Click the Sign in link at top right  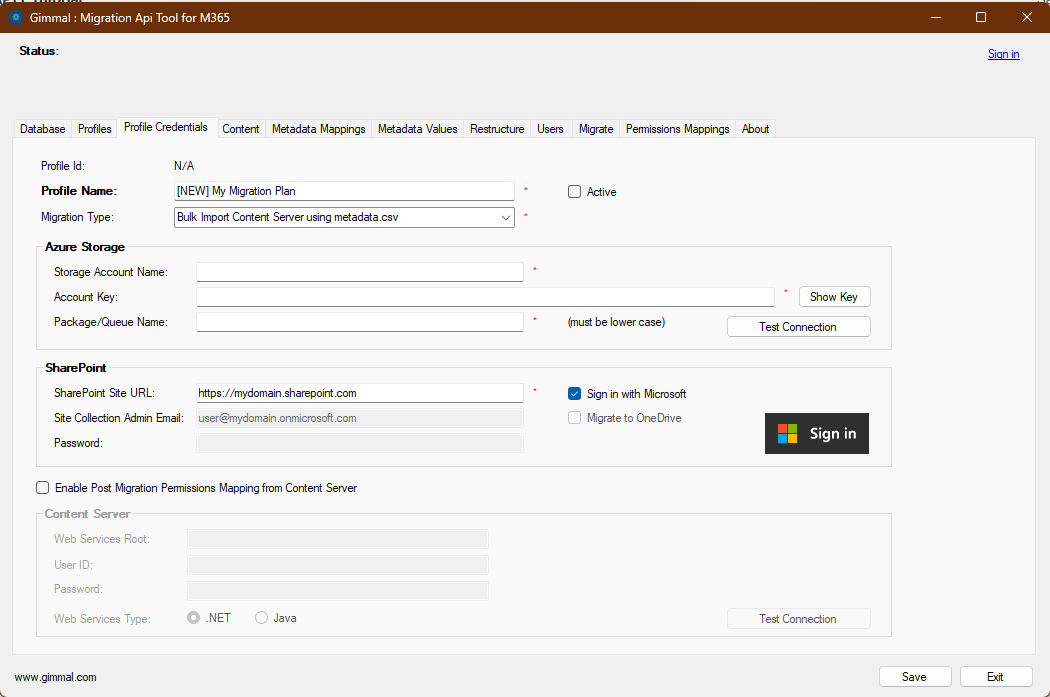coord(1003,54)
